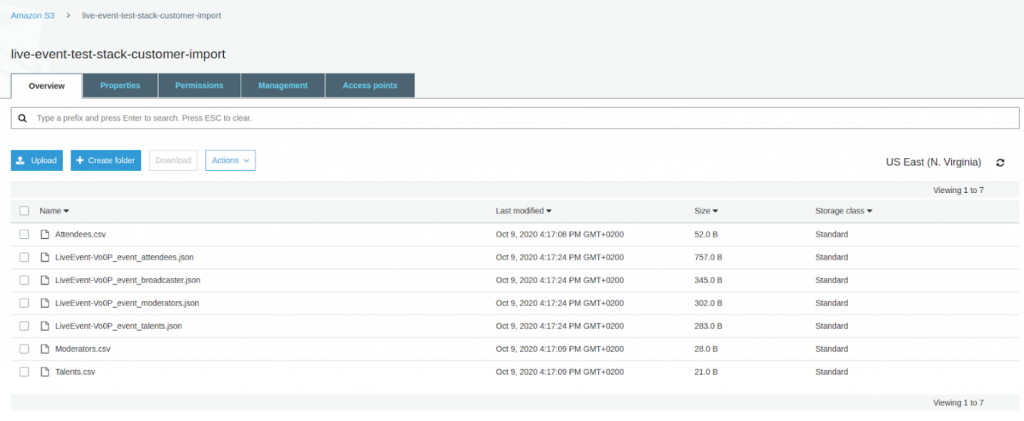1024x421 pixels.
Task: Click the Create folder button
Action: pos(105,160)
